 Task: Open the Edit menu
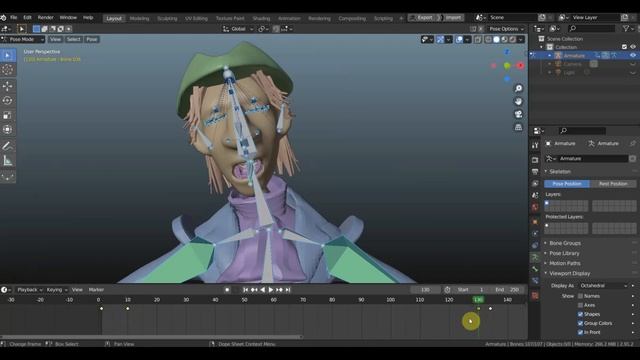pos(27,18)
